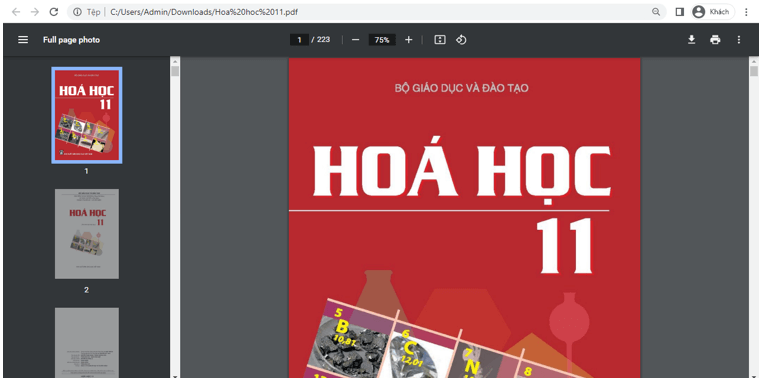
Task: Click document scrollbar up arrow
Action: point(754,61)
